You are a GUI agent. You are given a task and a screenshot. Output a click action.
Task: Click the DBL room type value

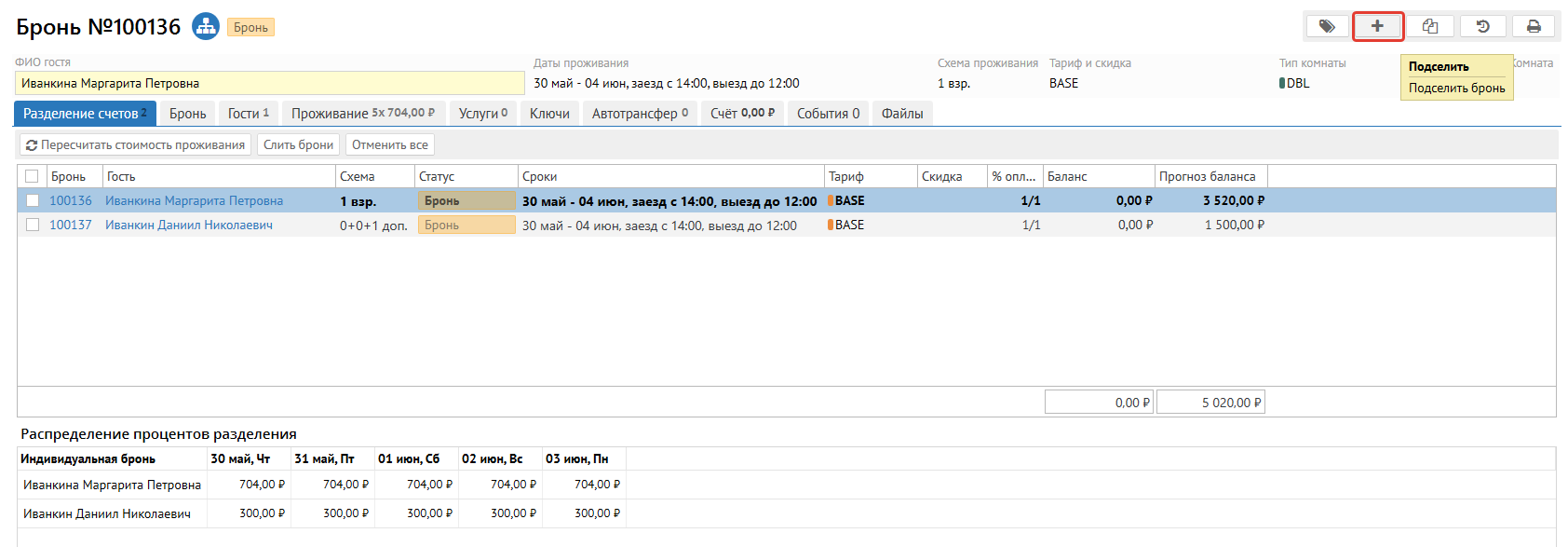coord(1294,83)
